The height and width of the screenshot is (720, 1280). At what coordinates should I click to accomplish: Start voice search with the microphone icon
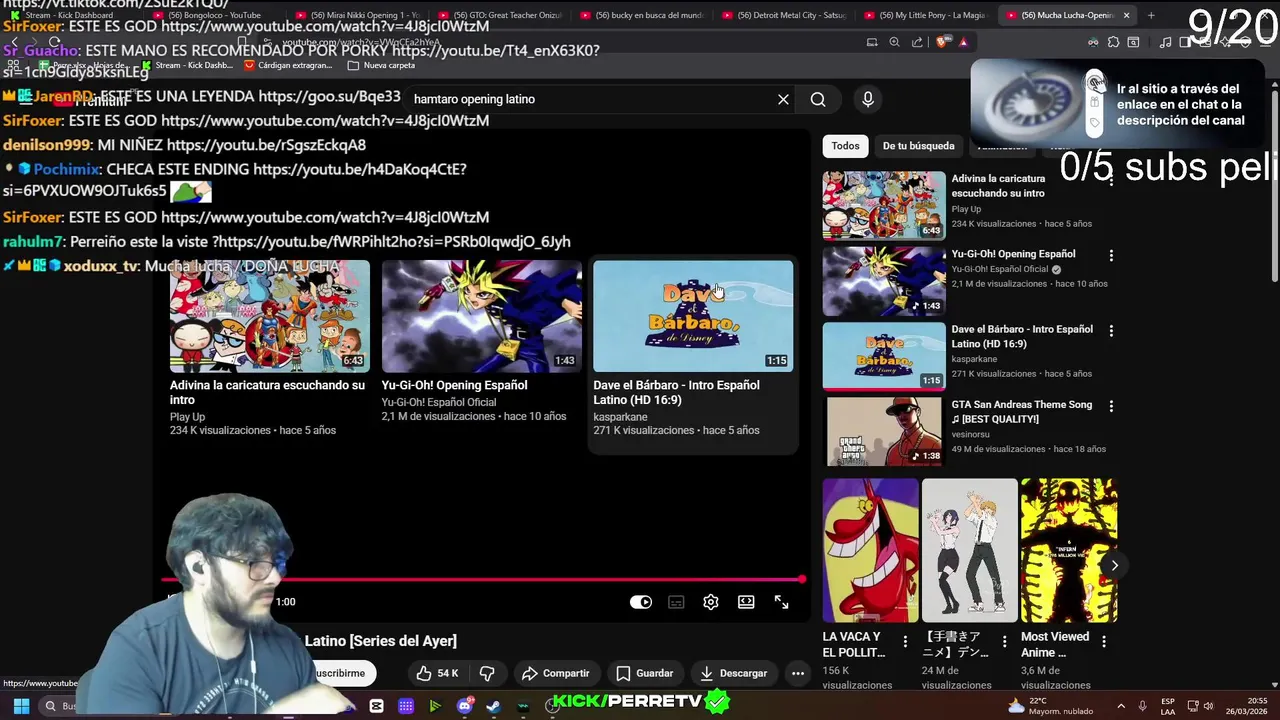coord(868,99)
